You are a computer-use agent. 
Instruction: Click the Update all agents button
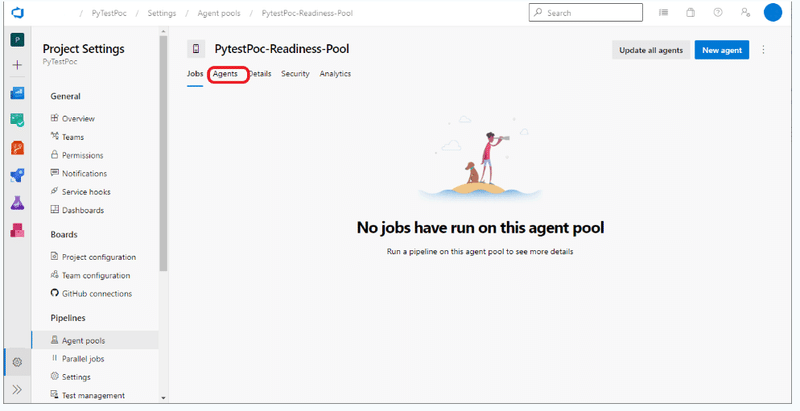(x=651, y=50)
